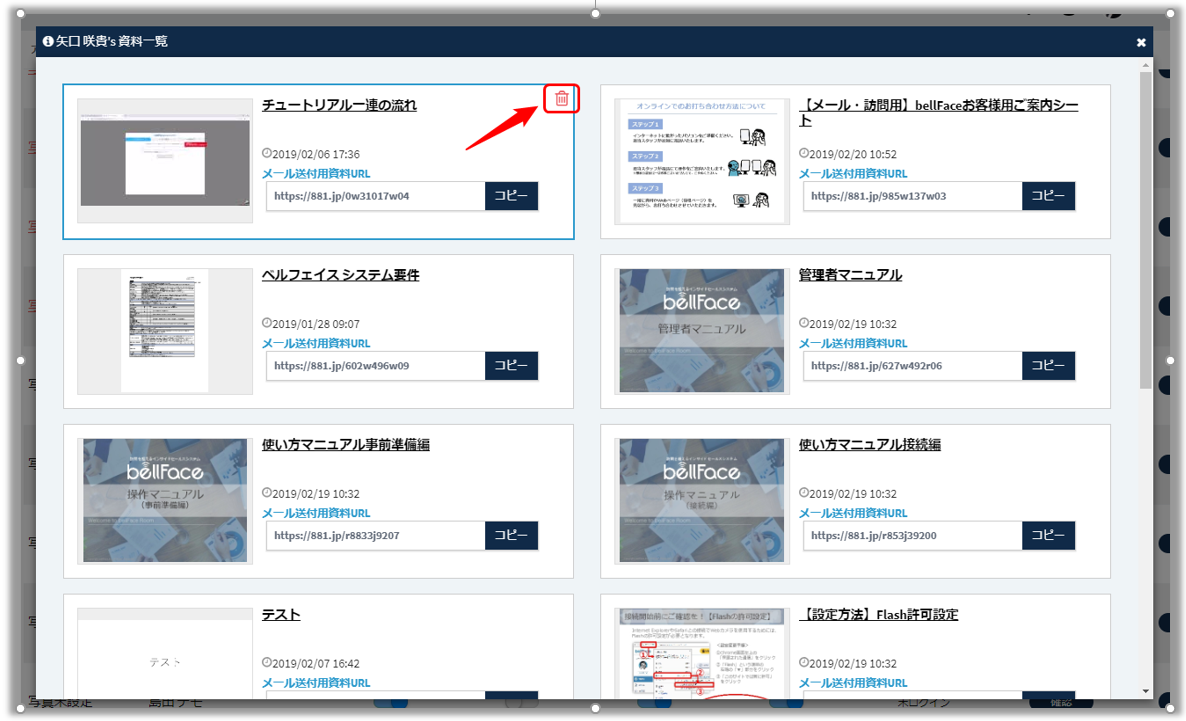The width and height of the screenshot is (1186, 721).
Task: Open the 【メール・訪問用】bellFaceお客様用ご案内シート title
Action: pos(938,113)
